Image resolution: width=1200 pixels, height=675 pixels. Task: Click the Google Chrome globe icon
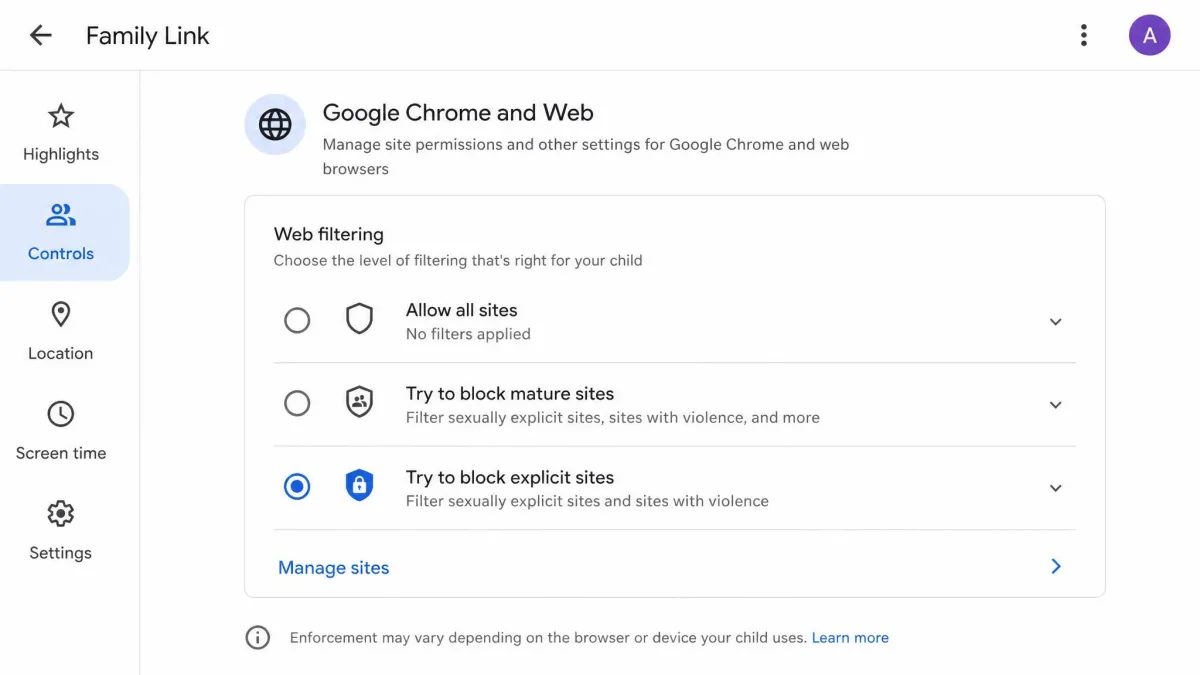(275, 125)
